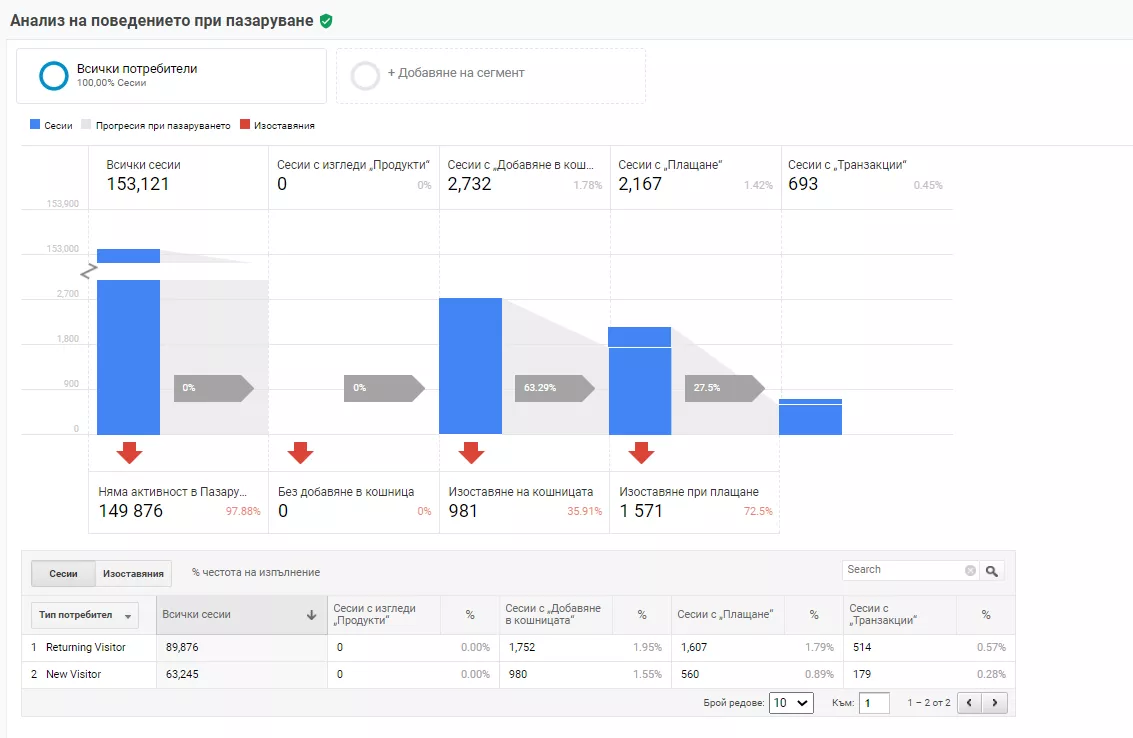1133x738 pixels.
Task: Click + Добавяне на сегмент
Action: coord(456,73)
